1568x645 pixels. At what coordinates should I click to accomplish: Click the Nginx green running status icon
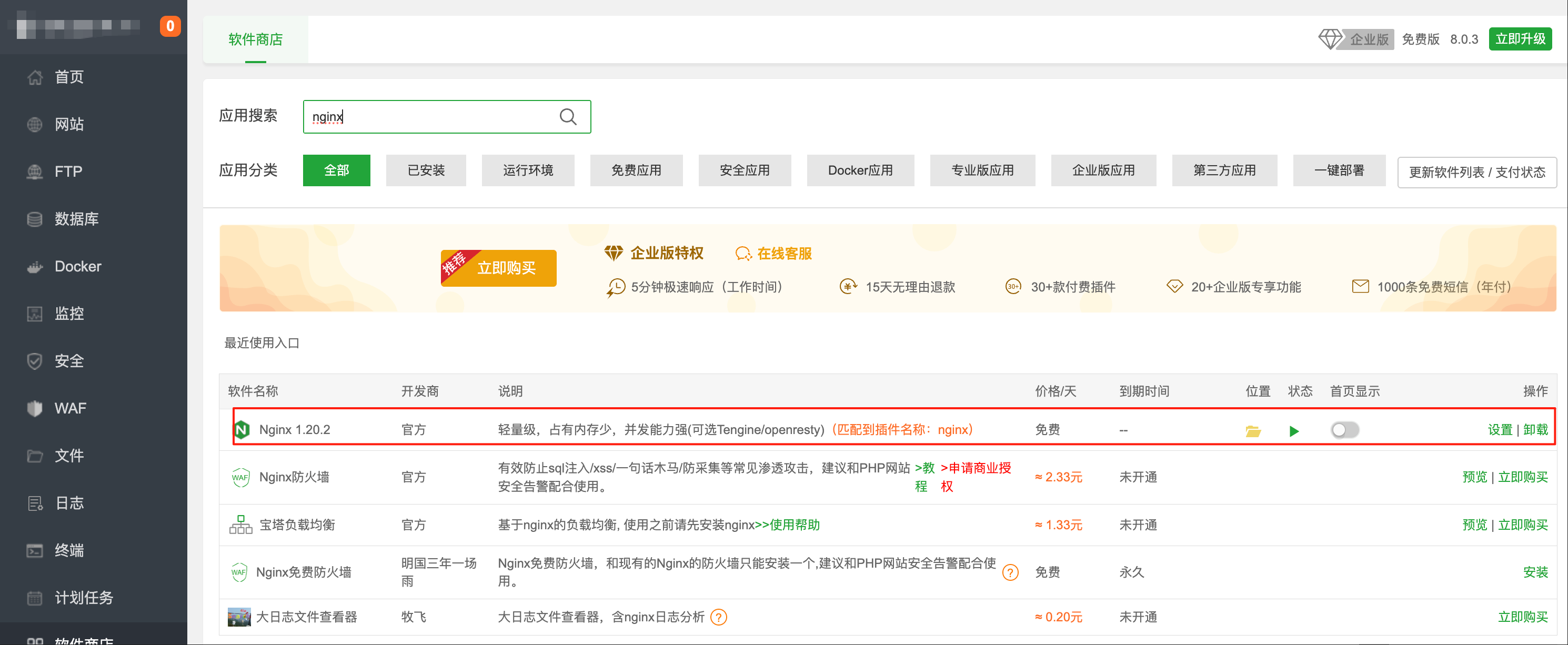1293,431
